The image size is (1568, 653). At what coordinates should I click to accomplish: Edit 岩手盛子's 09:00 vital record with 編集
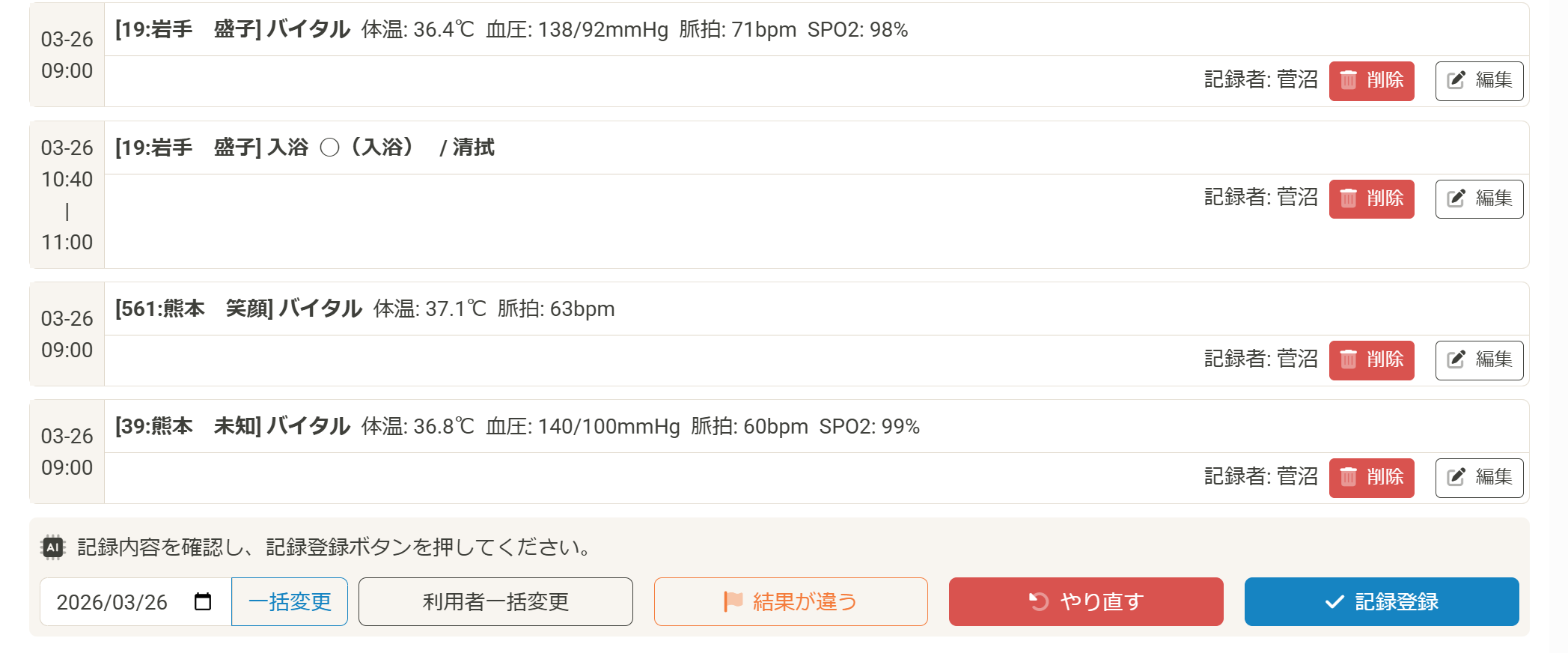pyautogui.click(x=1479, y=80)
